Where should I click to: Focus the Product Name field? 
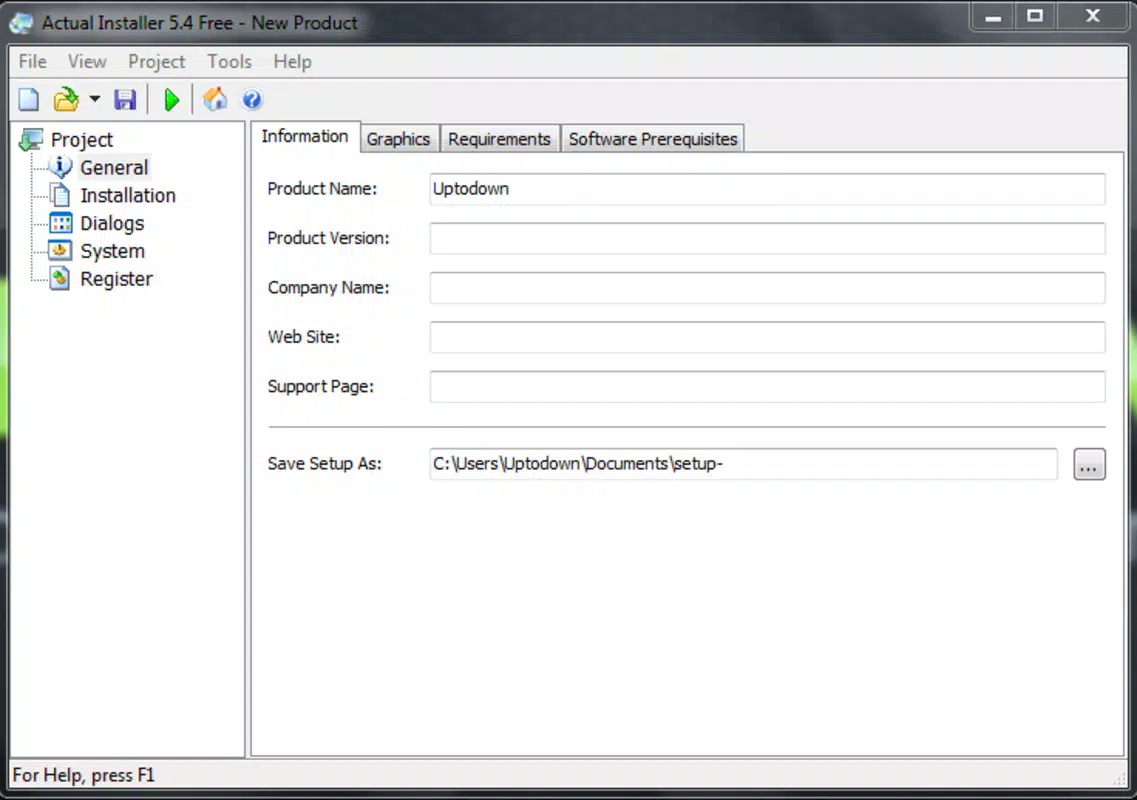pos(767,189)
